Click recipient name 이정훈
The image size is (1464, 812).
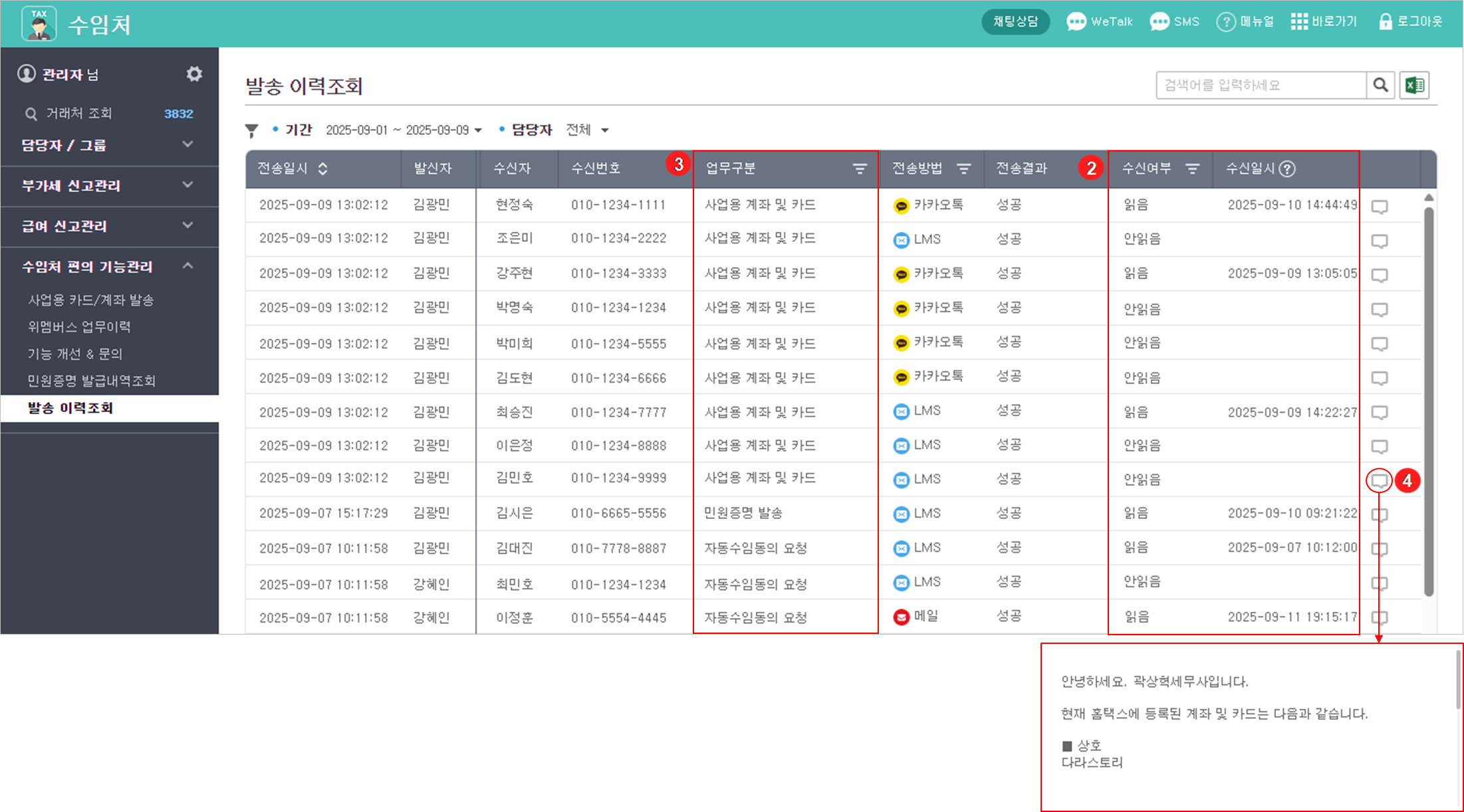pyautogui.click(x=515, y=618)
